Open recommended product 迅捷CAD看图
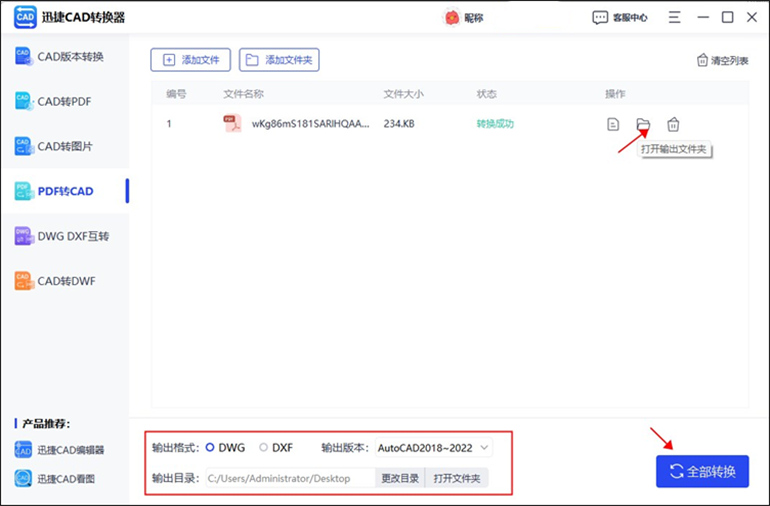 [x=54, y=478]
